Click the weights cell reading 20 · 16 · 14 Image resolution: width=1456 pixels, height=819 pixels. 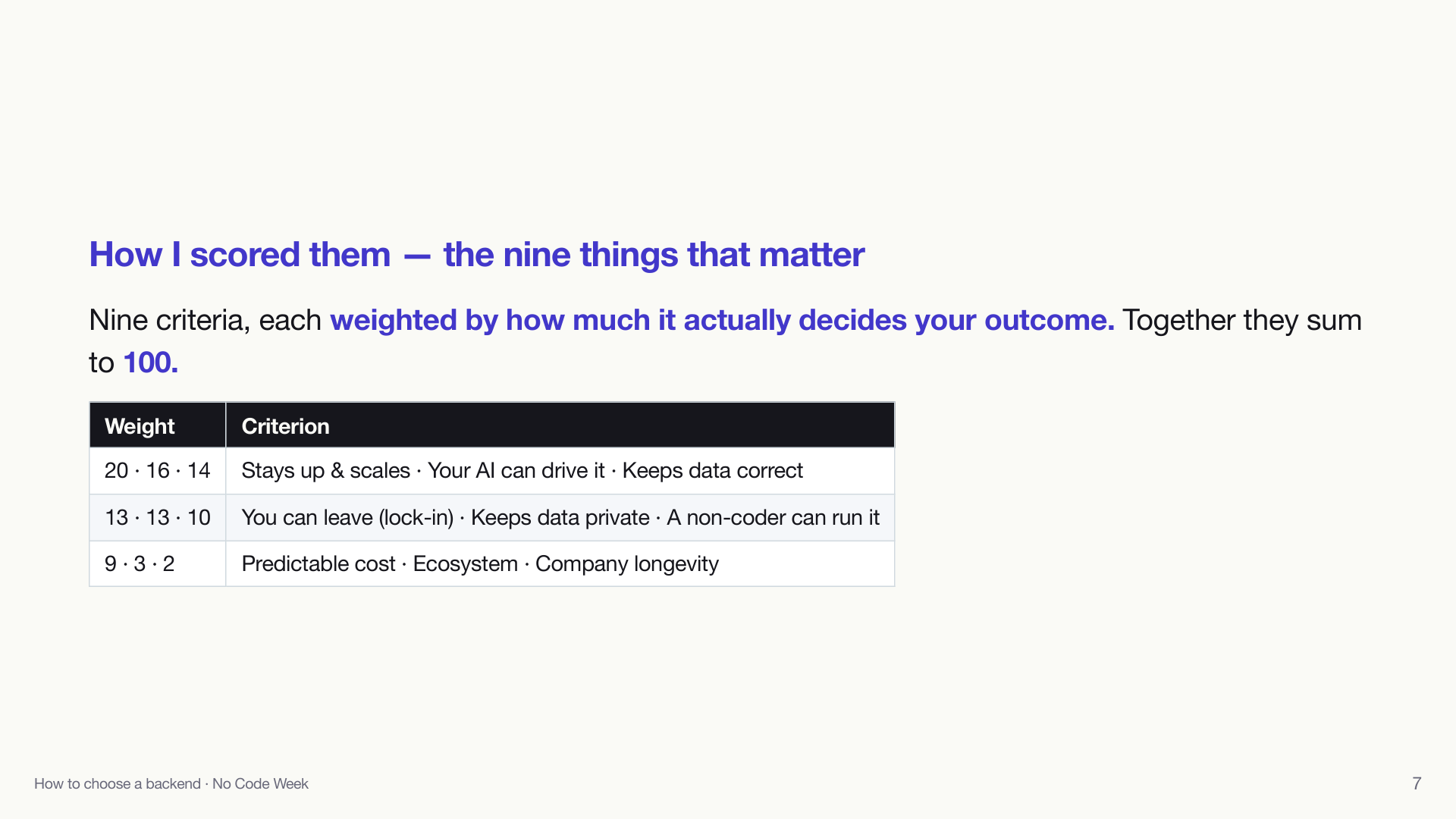click(158, 471)
